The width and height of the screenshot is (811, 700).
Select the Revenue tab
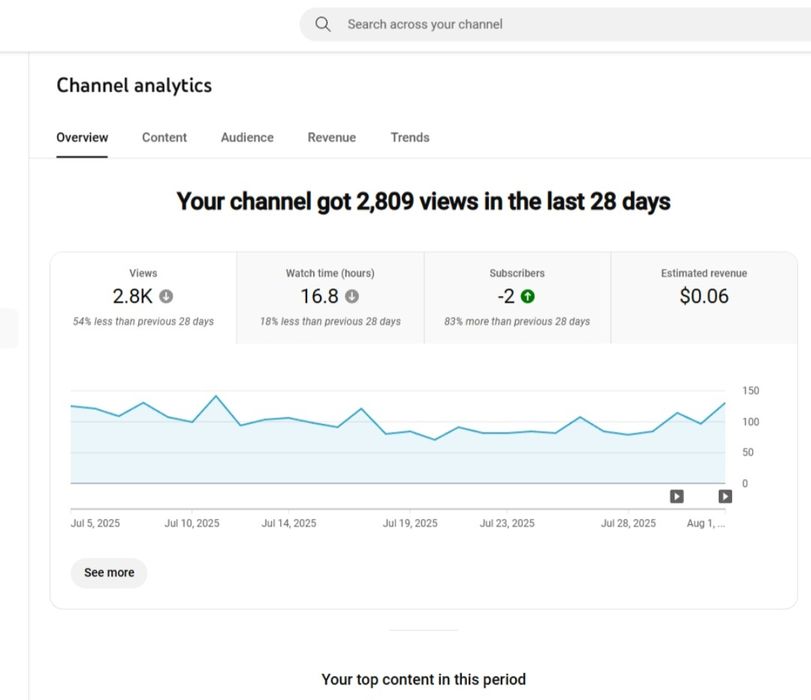pyautogui.click(x=331, y=137)
